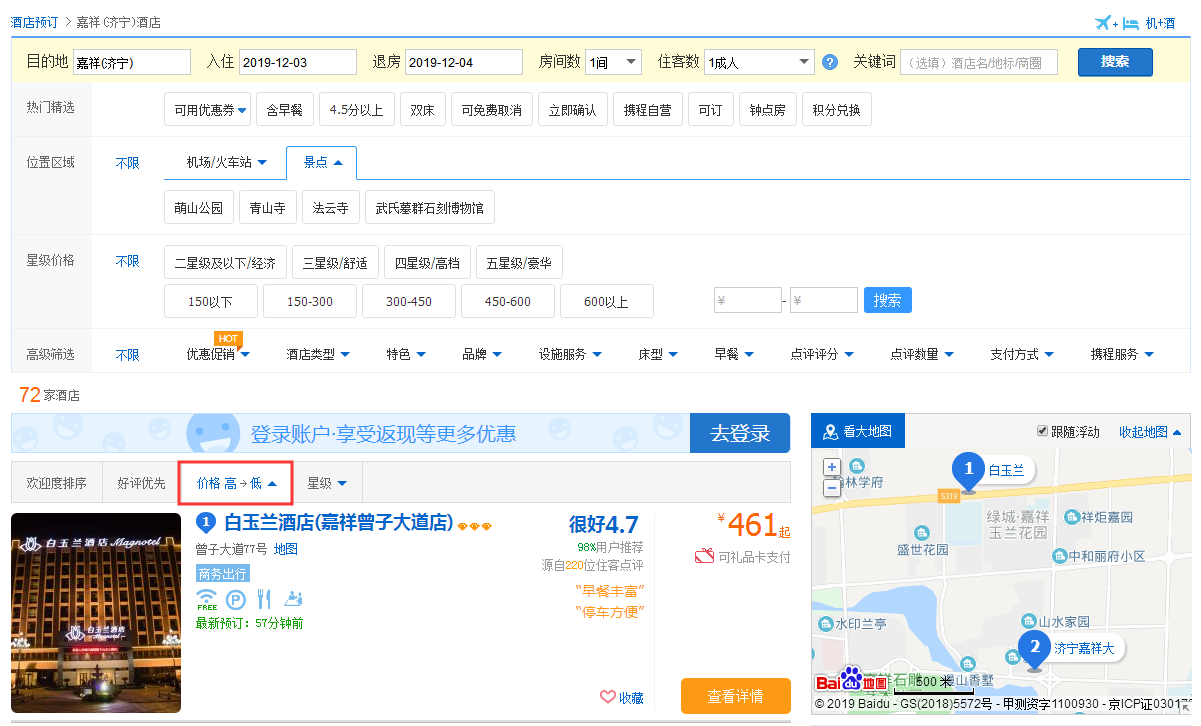Click map marker number 2 on map
The width and height of the screenshot is (1201, 726).
1034,646
